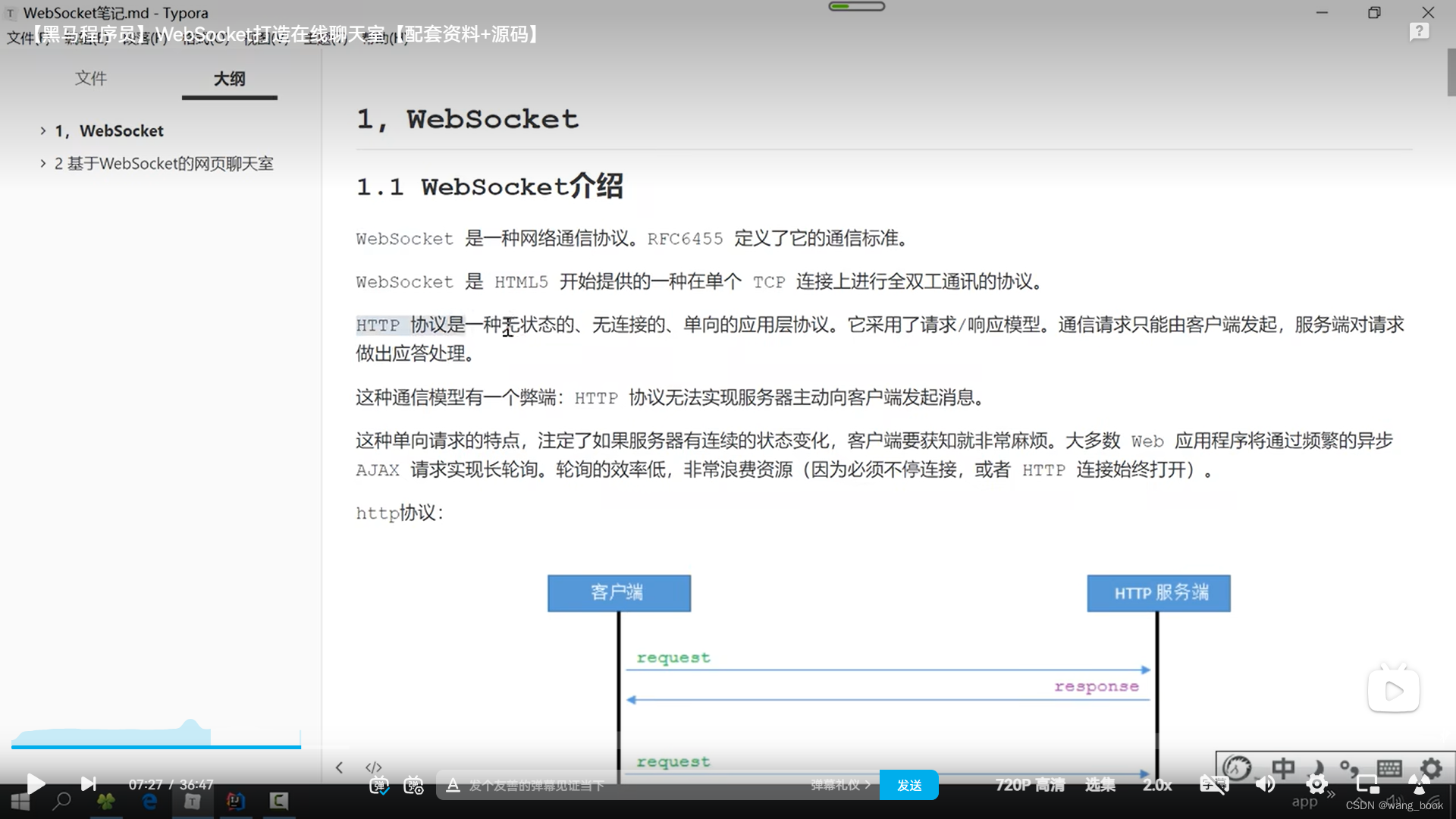Launch IntelliJ IDEA from the taskbar
The height and width of the screenshot is (819, 1456).
[x=236, y=802]
